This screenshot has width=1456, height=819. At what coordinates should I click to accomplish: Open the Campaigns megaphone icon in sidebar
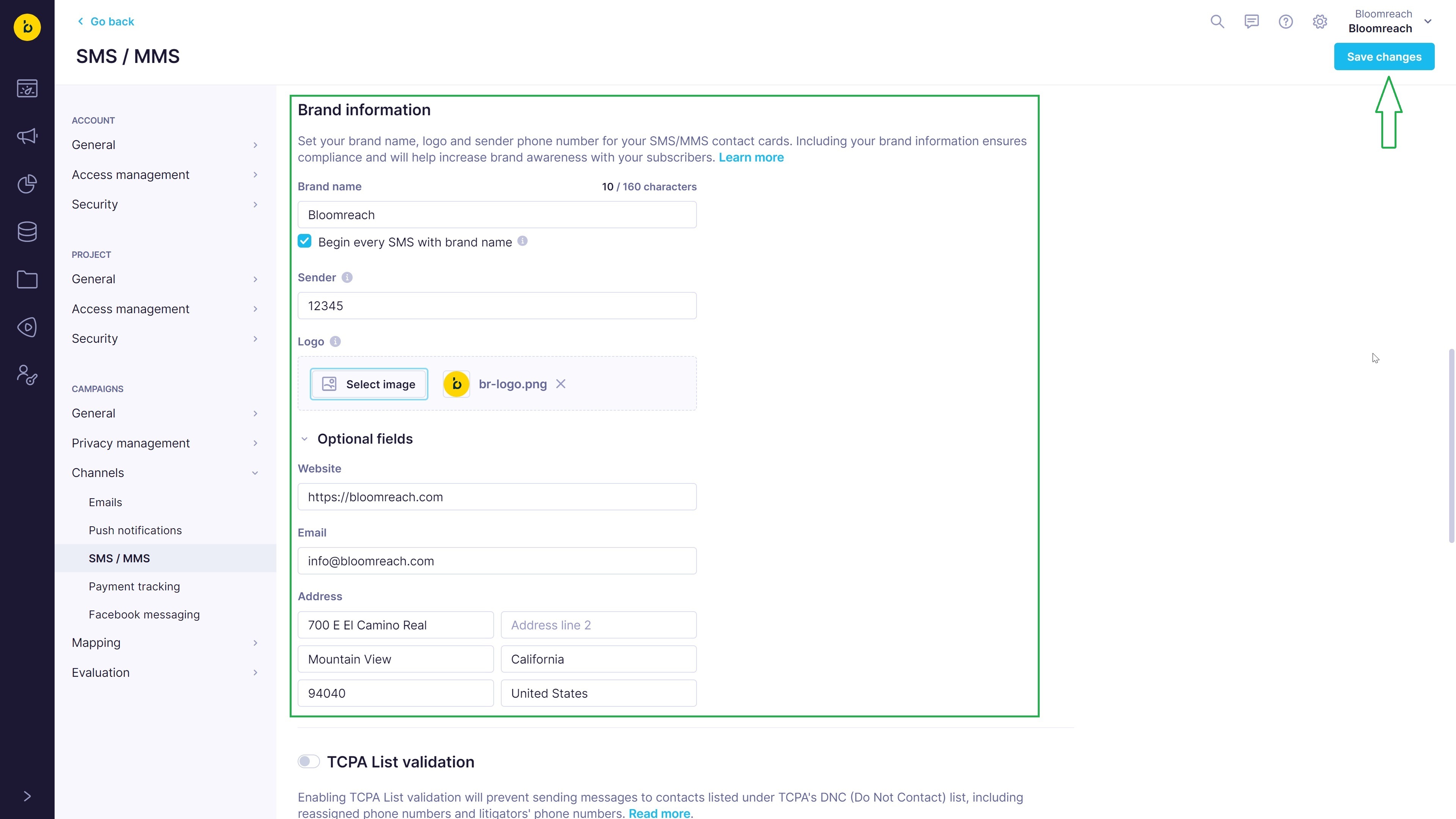pyautogui.click(x=27, y=136)
